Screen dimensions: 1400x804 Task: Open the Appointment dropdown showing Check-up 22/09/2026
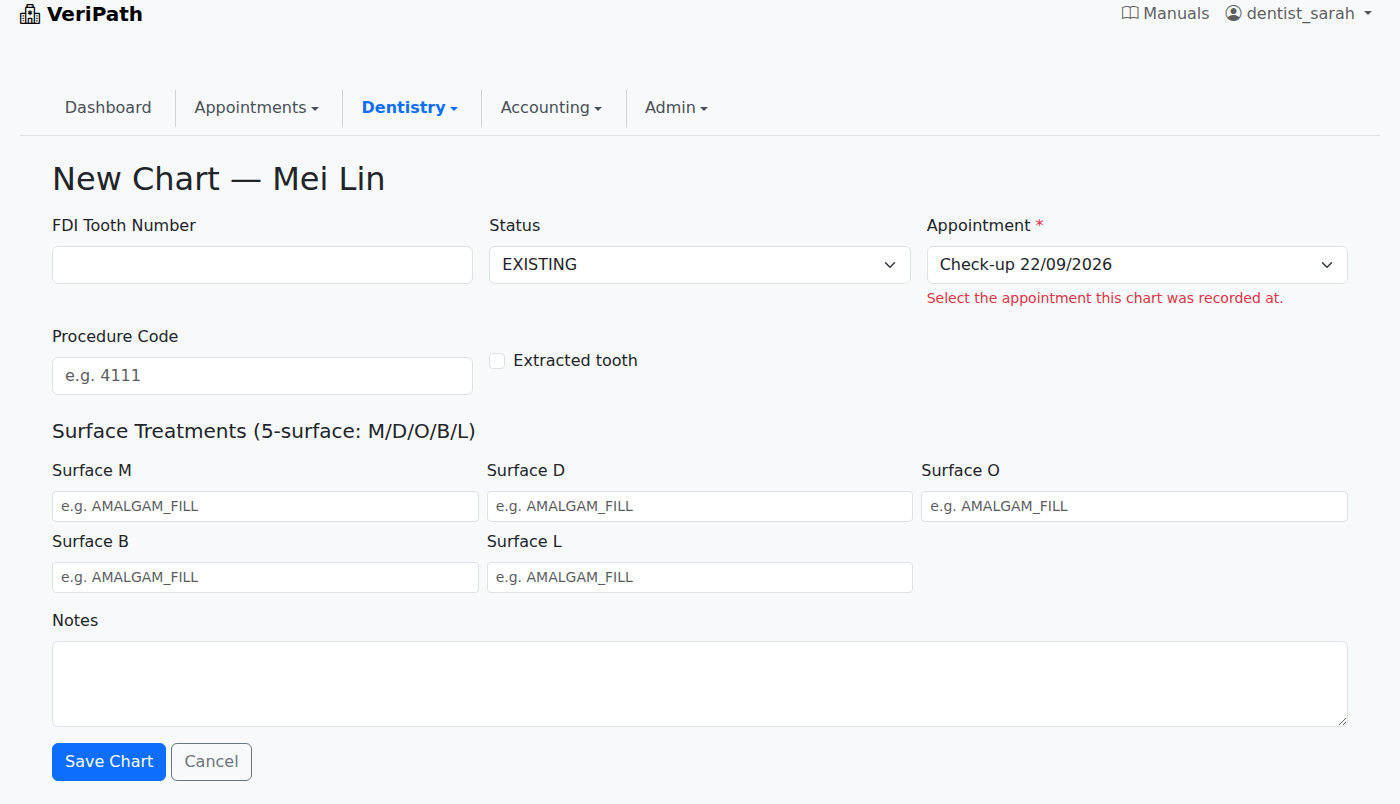pos(1137,265)
